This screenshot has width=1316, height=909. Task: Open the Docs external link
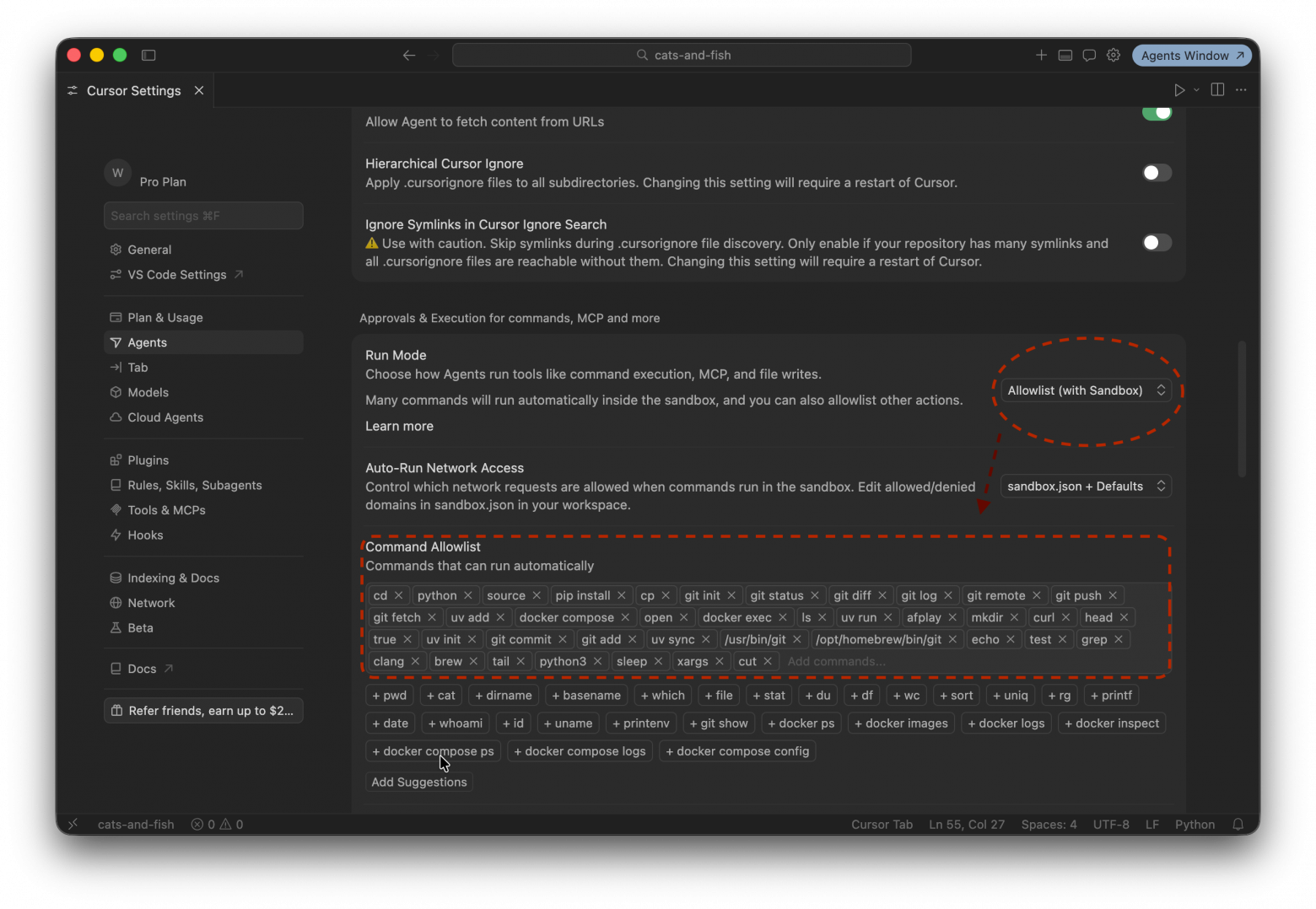(203, 669)
